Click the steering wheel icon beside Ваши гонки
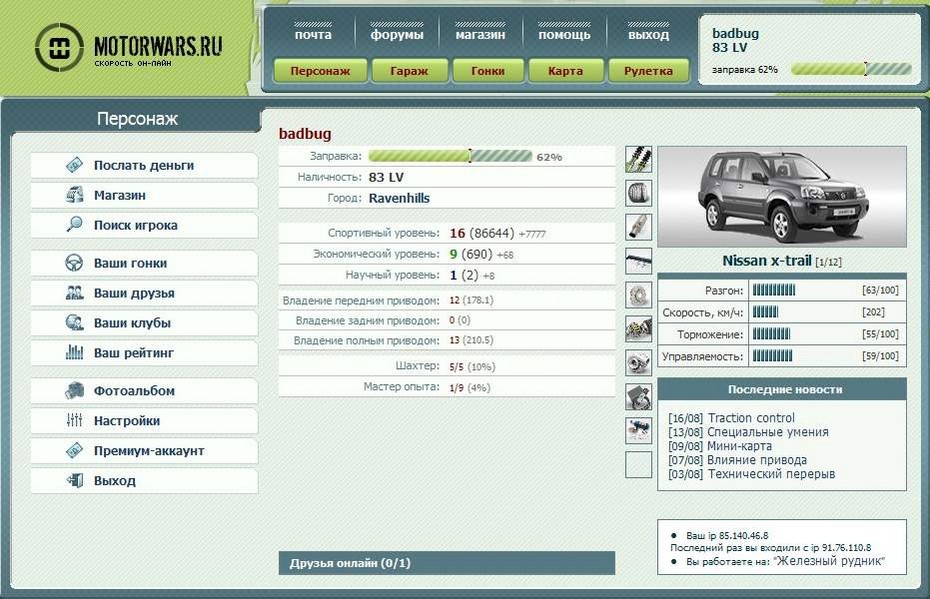The width and height of the screenshot is (930, 599). click(74, 263)
